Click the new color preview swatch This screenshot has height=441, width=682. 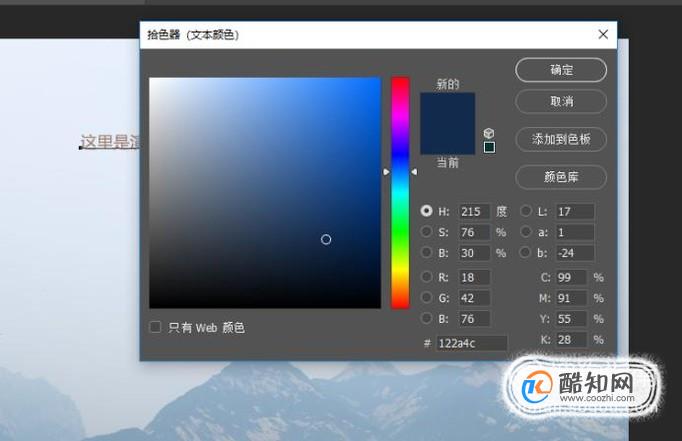pyautogui.click(x=447, y=108)
